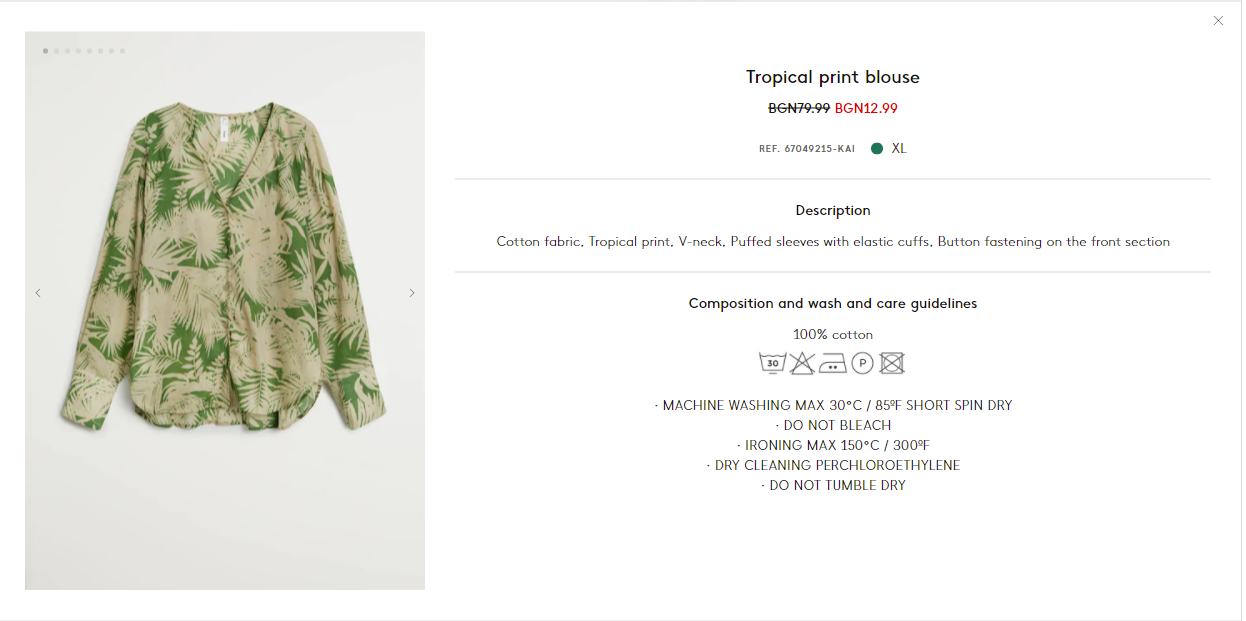
Task: Select the first carousel dot indicator
Action: click(x=45, y=50)
